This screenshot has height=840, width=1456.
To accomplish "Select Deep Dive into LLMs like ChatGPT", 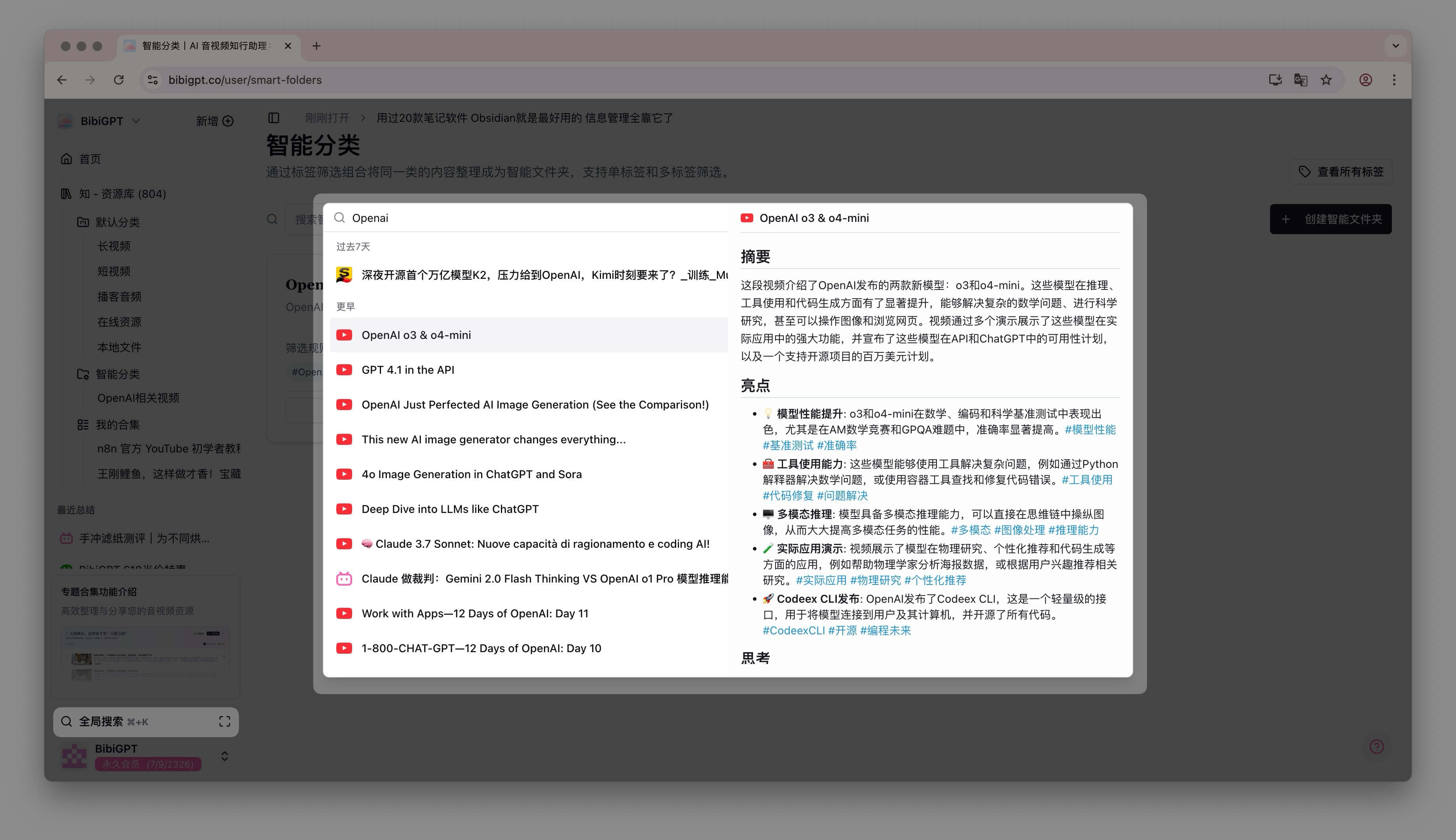I will 449,509.
